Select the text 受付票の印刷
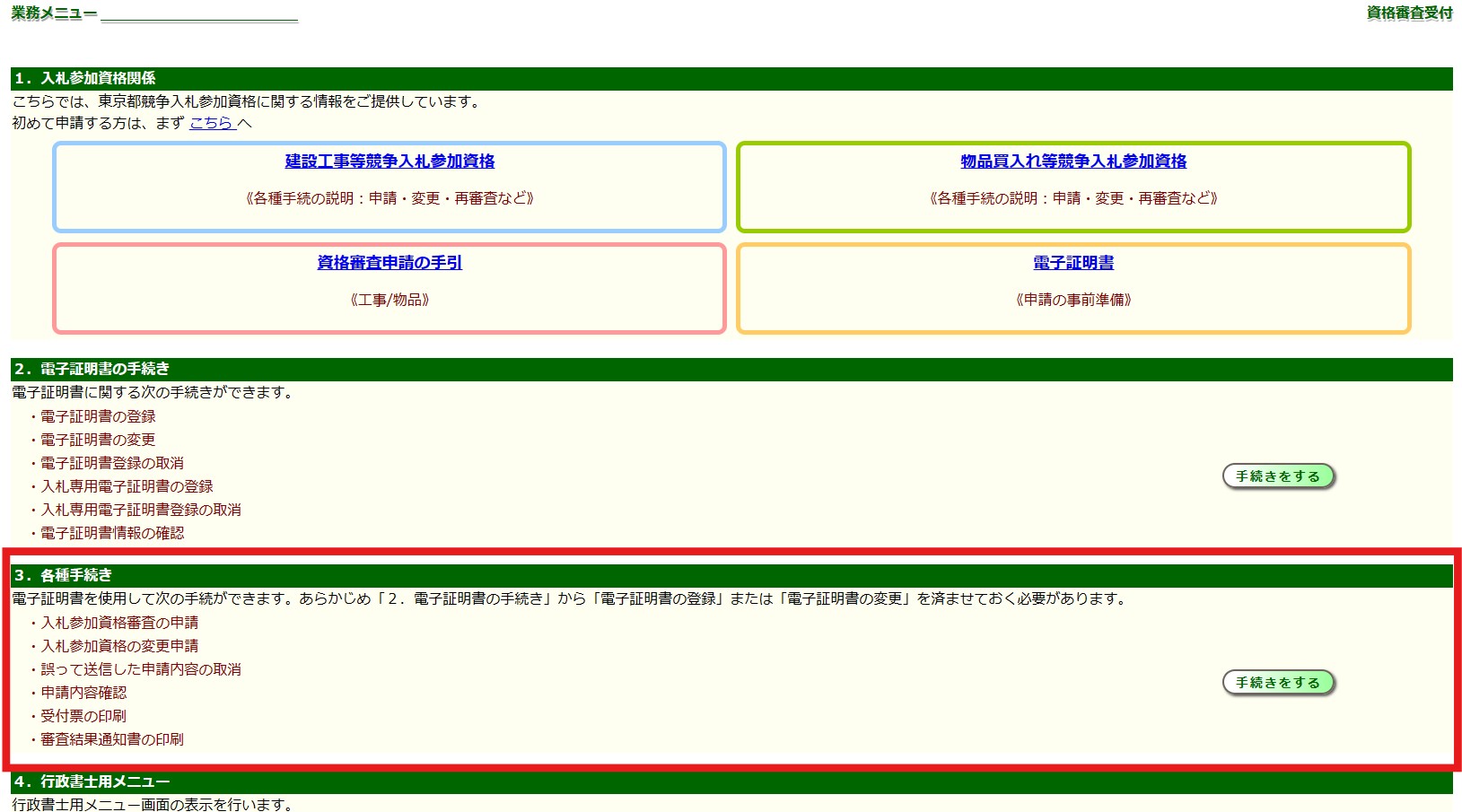Viewport: 1462px width, 812px height. tap(83, 716)
